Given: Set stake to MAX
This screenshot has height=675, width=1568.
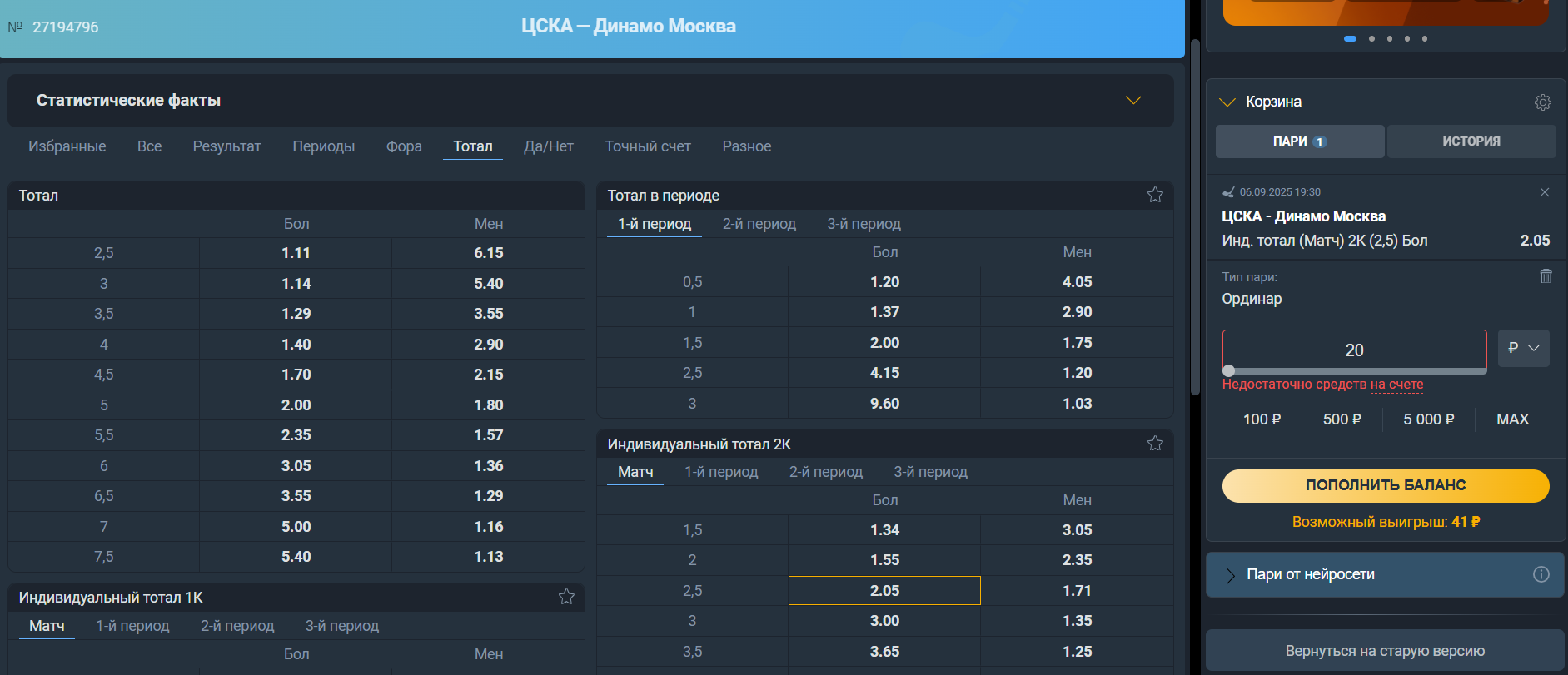Looking at the screenshot, I should 1513,419.
